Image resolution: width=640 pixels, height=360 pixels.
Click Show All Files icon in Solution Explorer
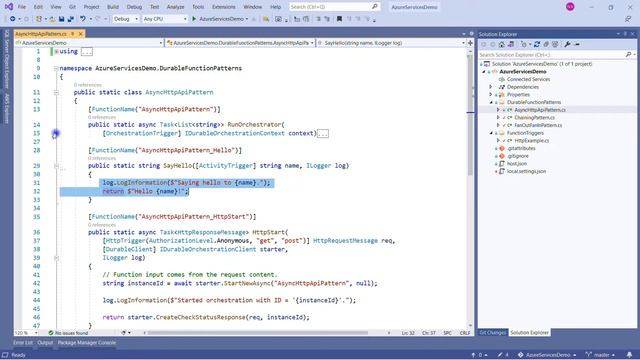pyautogui.click(x=555, y=44)
